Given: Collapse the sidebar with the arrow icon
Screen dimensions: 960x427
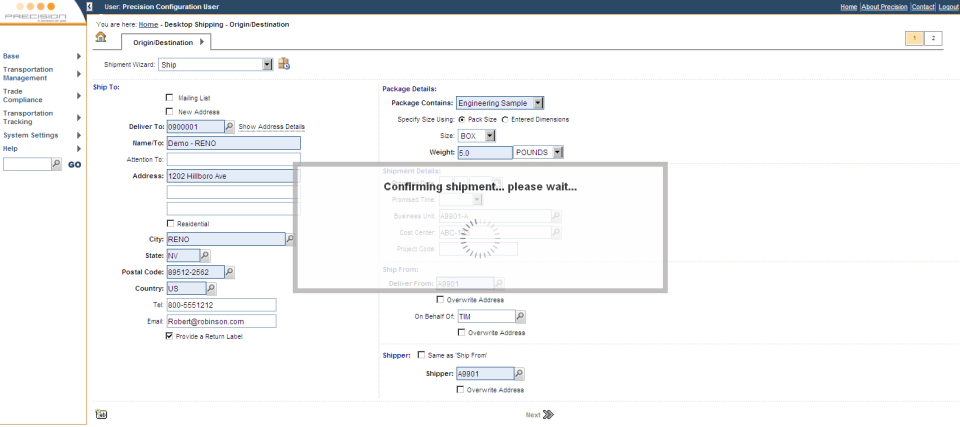Looking at the screenshot, I should pos(89,7).
